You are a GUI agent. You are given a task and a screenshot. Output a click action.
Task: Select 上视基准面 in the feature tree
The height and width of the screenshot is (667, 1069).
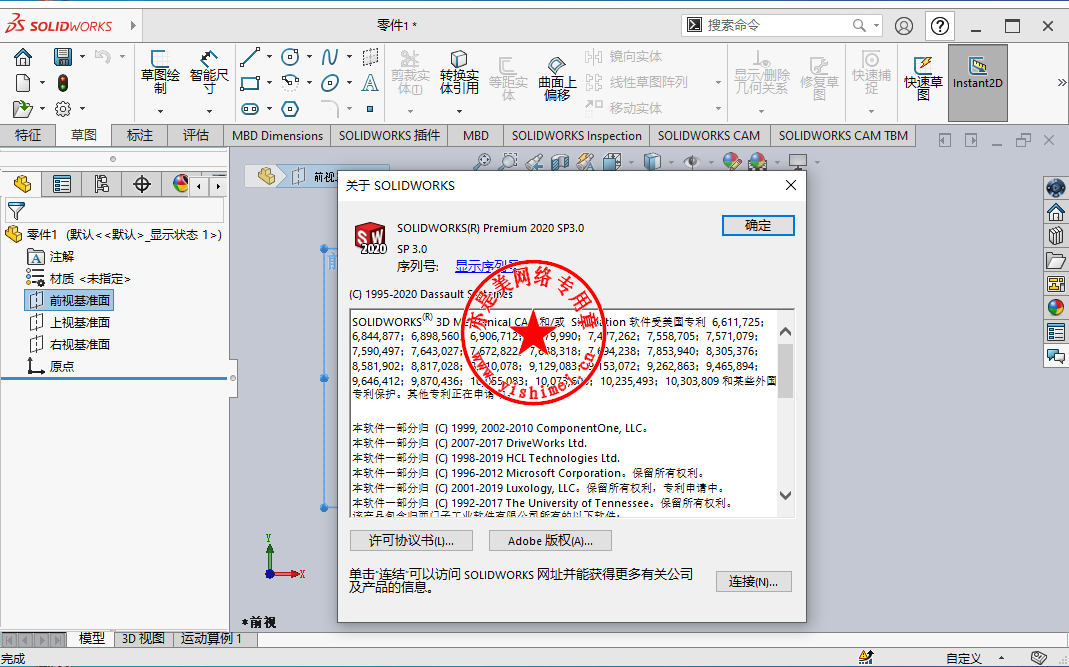(69, 323)
